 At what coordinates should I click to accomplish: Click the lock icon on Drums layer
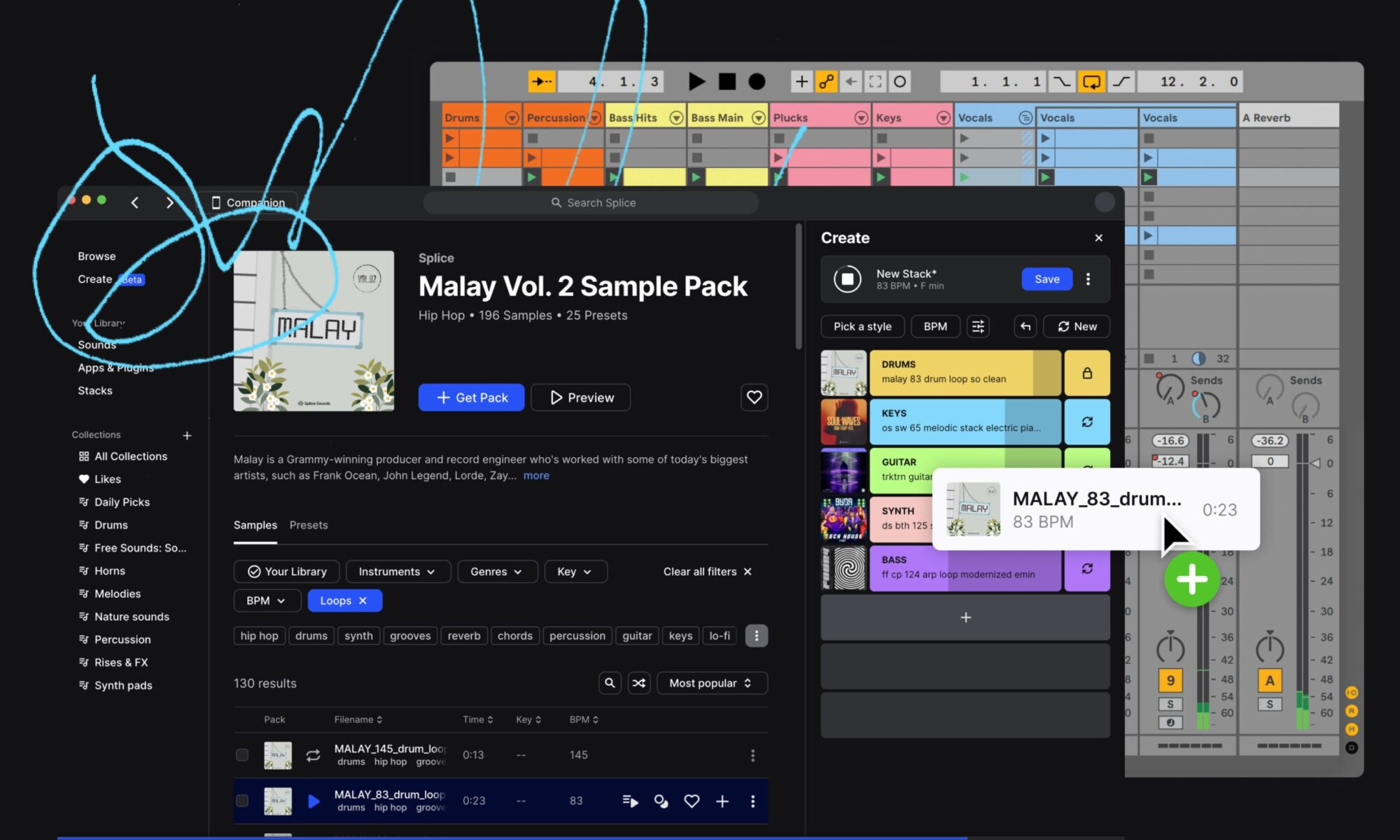tap(1087, 373)
